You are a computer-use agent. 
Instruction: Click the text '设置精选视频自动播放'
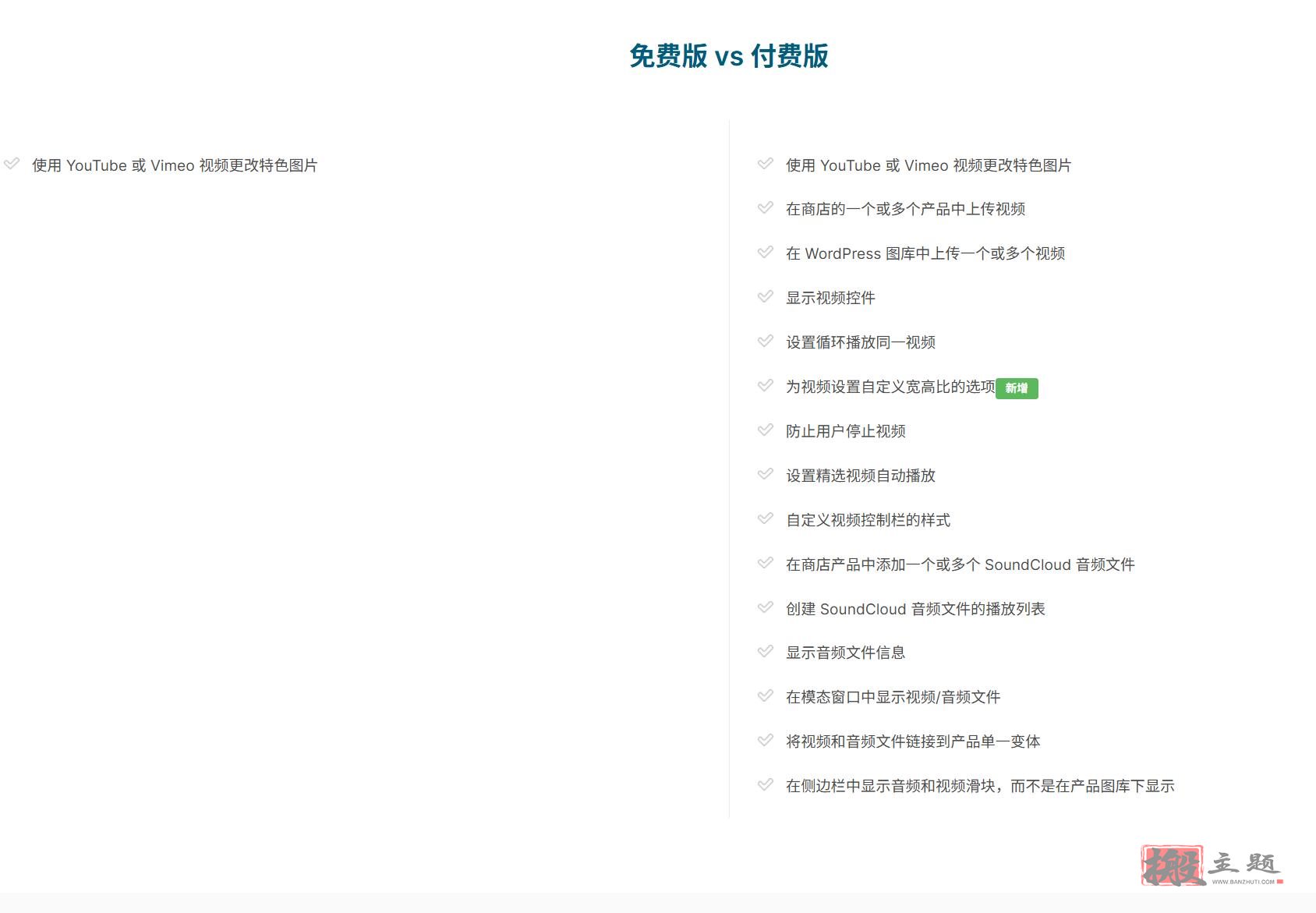861,476
